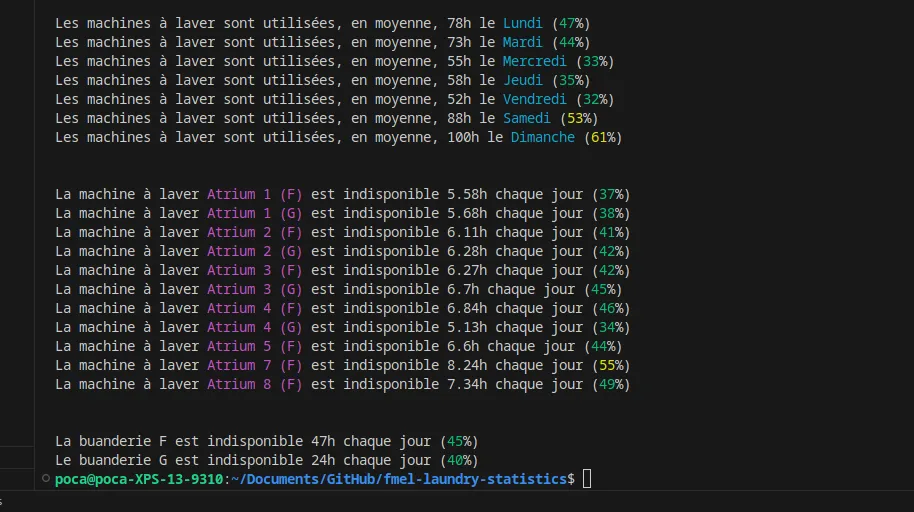This screenshot has width=914, height=512.
Task: Click the Atrium 1 (F) machine name
Action: click(254, 194)
